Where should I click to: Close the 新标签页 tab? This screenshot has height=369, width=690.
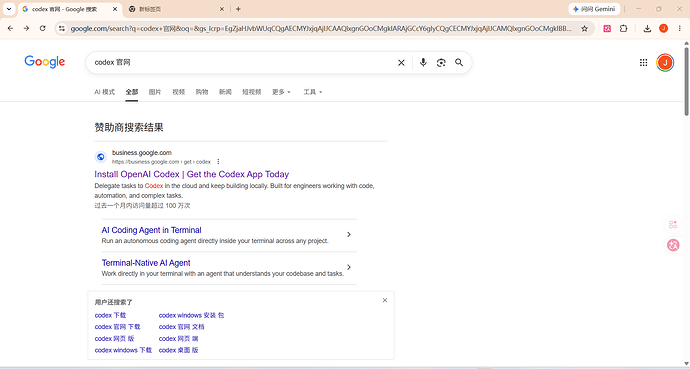(222, 9)
